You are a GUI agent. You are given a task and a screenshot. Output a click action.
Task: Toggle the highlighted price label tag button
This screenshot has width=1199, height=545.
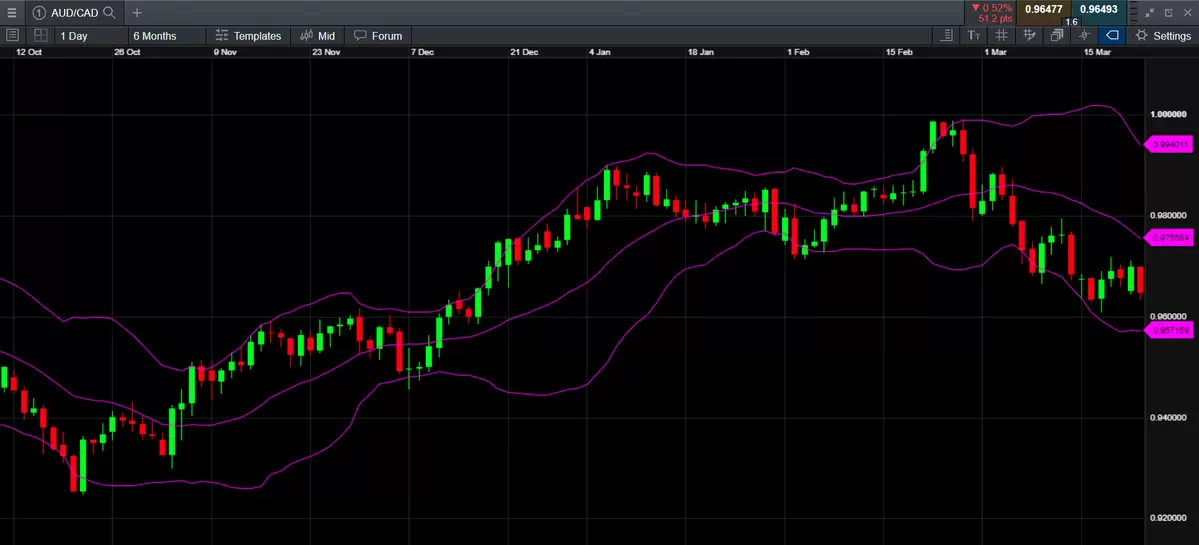(x=1112, y=36)
